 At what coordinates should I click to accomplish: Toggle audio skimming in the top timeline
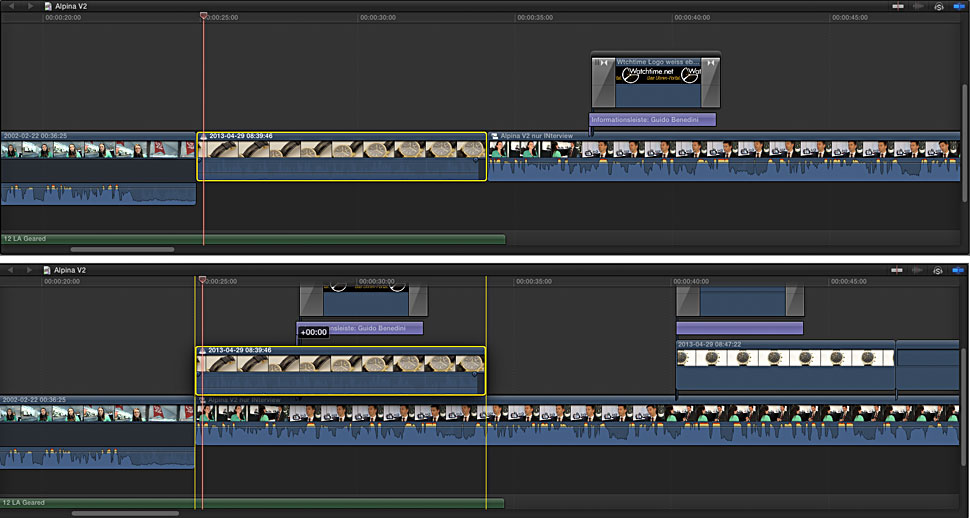coord(918,5)
